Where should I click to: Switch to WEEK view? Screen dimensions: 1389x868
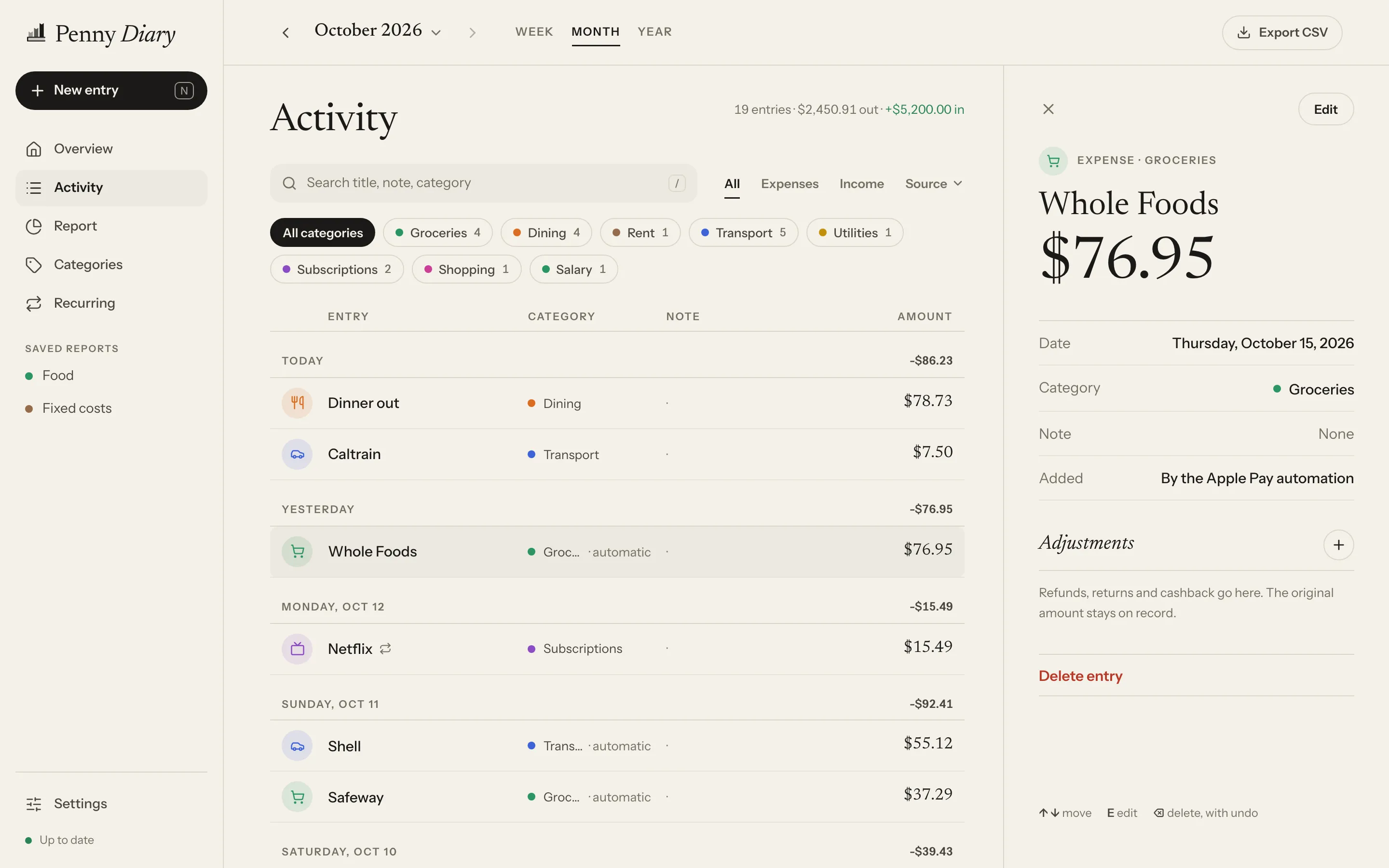[x=534, y=32]
